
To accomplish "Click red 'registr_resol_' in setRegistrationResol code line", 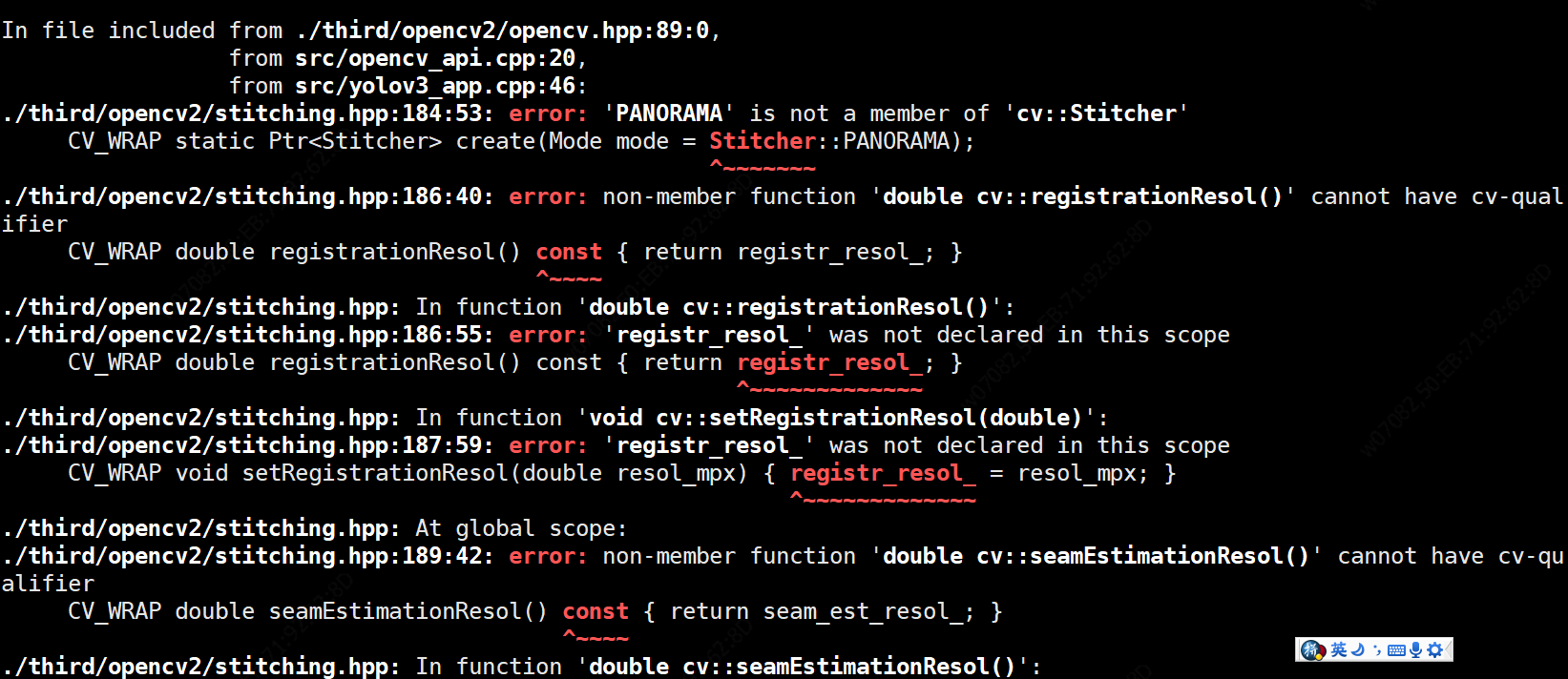I will [883, 473].
